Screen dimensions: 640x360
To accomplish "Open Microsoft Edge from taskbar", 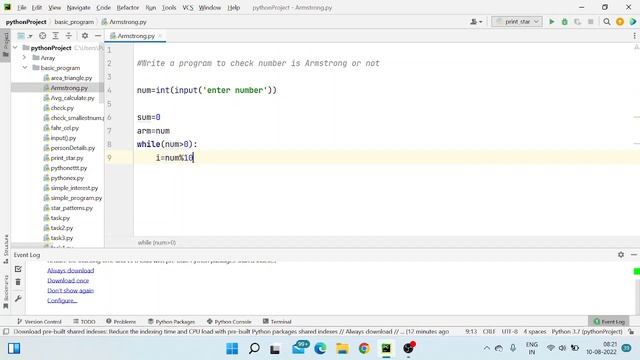I will point(320,349).
